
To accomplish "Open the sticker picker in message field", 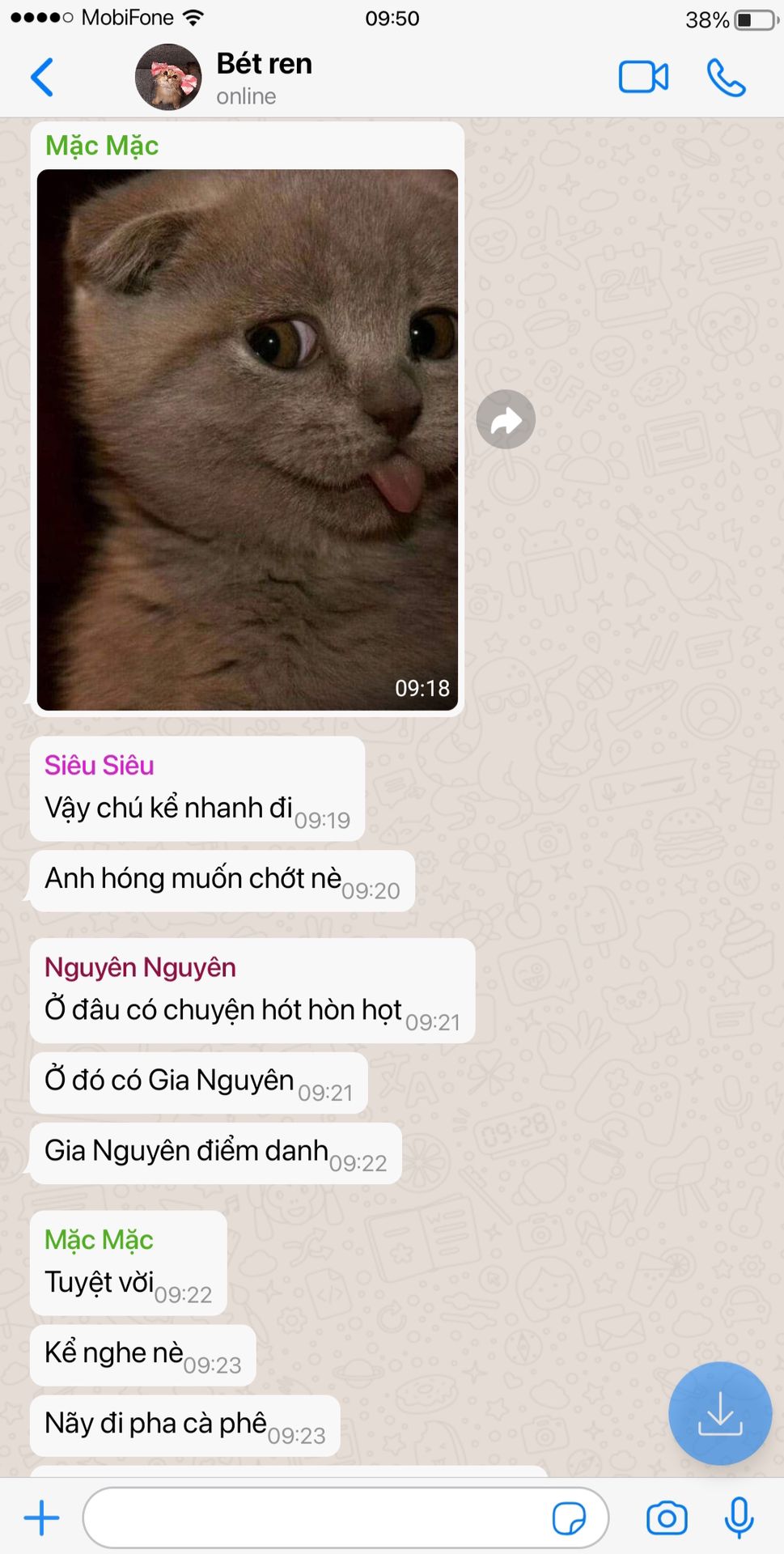I will pos(569,1518).
